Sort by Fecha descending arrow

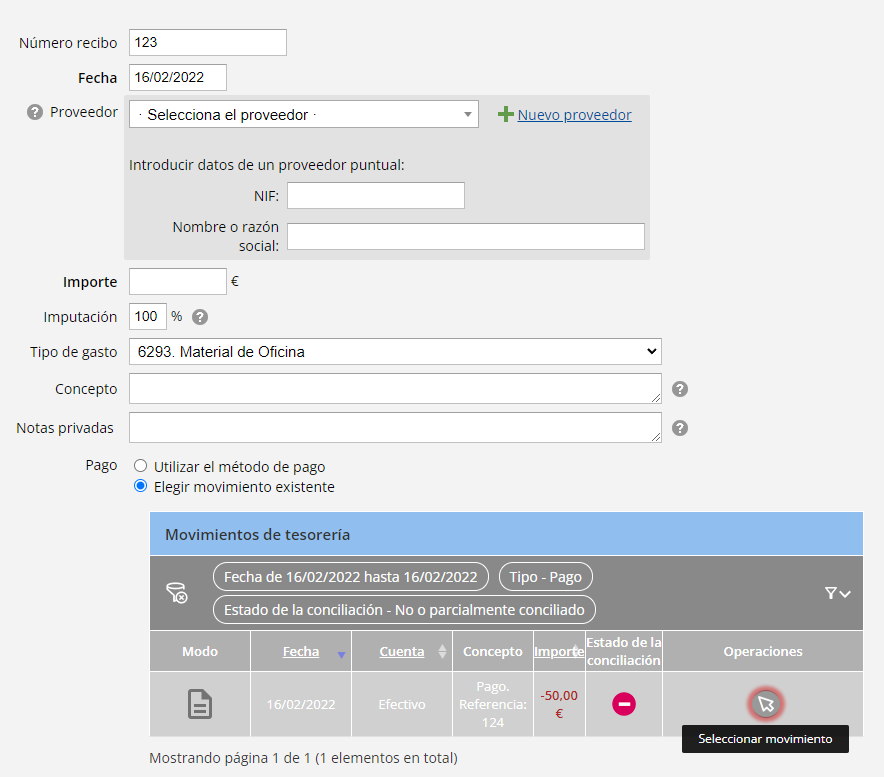click(x=341, y=655)
